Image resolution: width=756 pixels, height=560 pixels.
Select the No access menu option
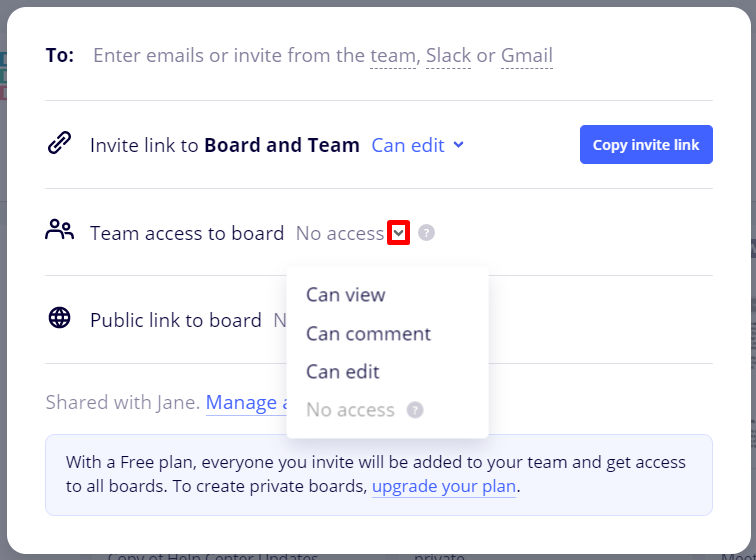350,410
